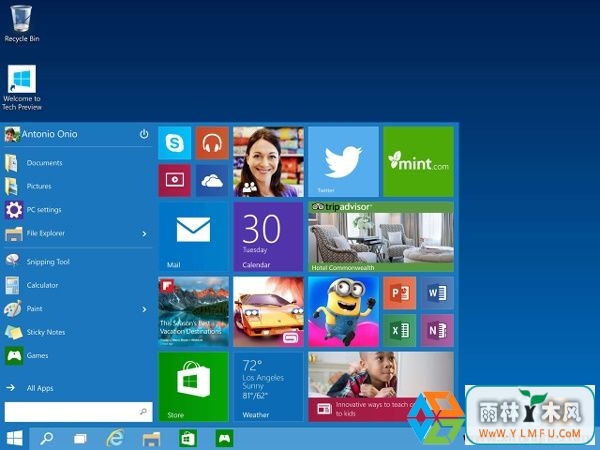Open the TripAdvisor Hotel Commonwealth tile
Screen dimensions: 600x450
pyautogui.click(x=381, y=237)
